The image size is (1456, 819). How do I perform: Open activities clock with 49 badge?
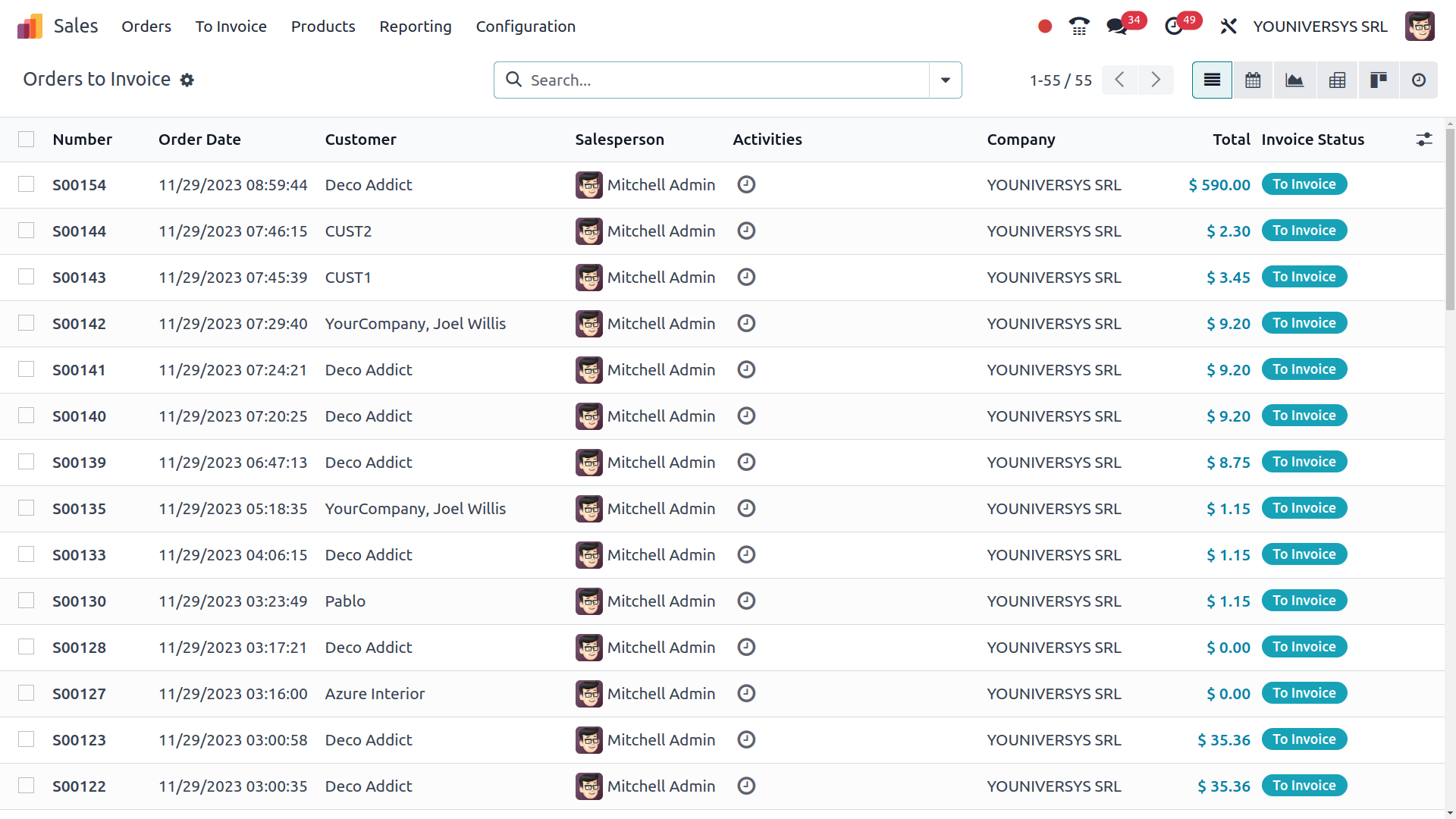pos(1174,27)
